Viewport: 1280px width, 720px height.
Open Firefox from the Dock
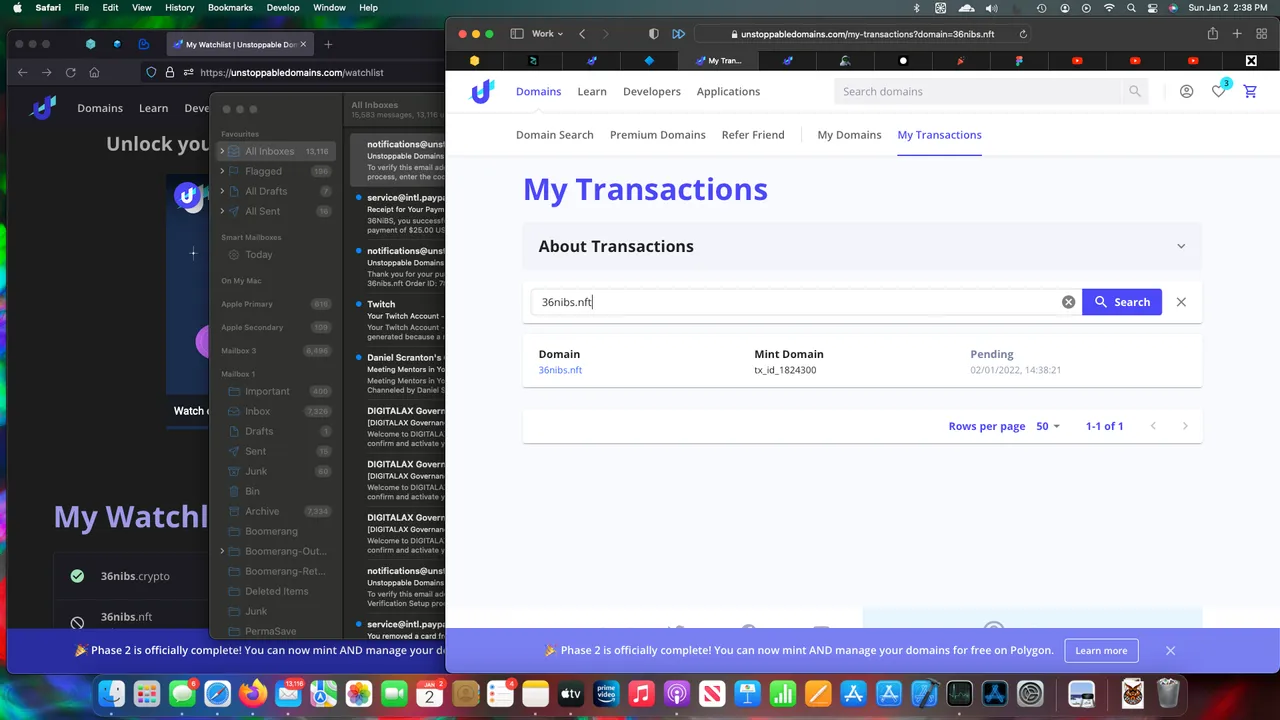(x=253, y=693)
